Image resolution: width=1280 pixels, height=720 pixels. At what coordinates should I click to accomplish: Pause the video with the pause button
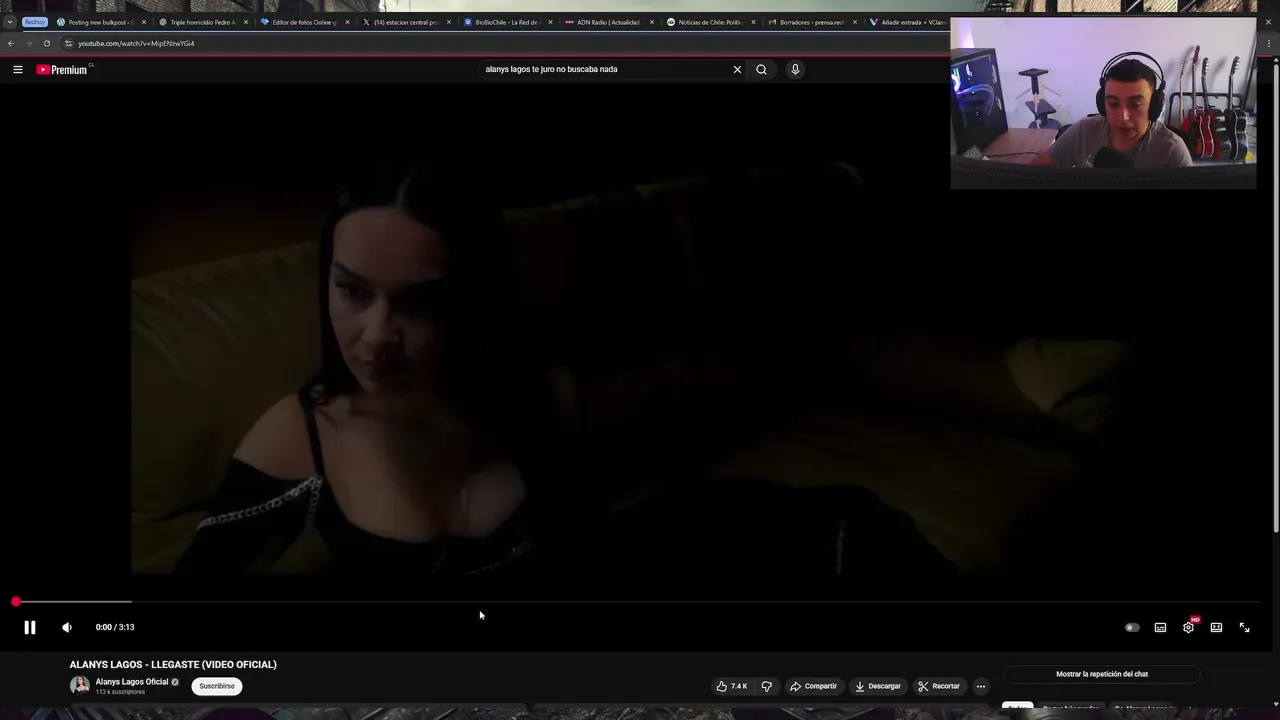pos(30,627)
